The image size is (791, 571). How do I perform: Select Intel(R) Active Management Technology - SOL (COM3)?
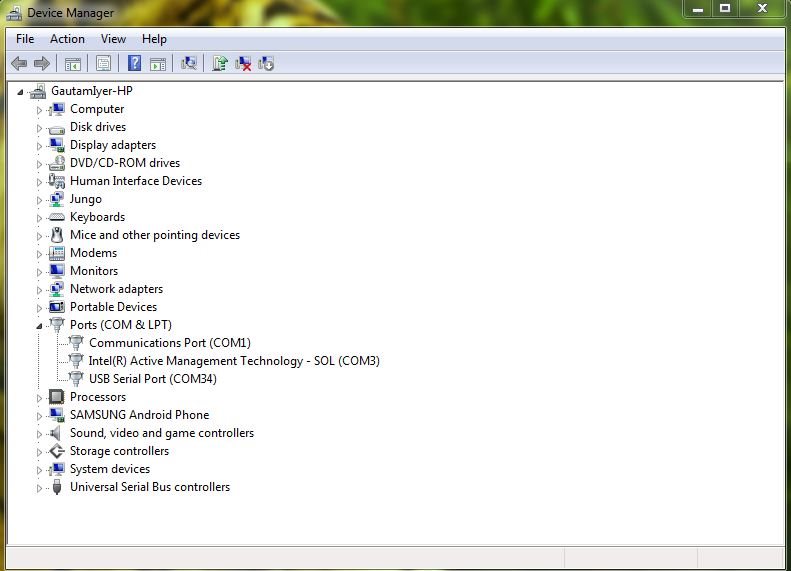click(234, 361)
